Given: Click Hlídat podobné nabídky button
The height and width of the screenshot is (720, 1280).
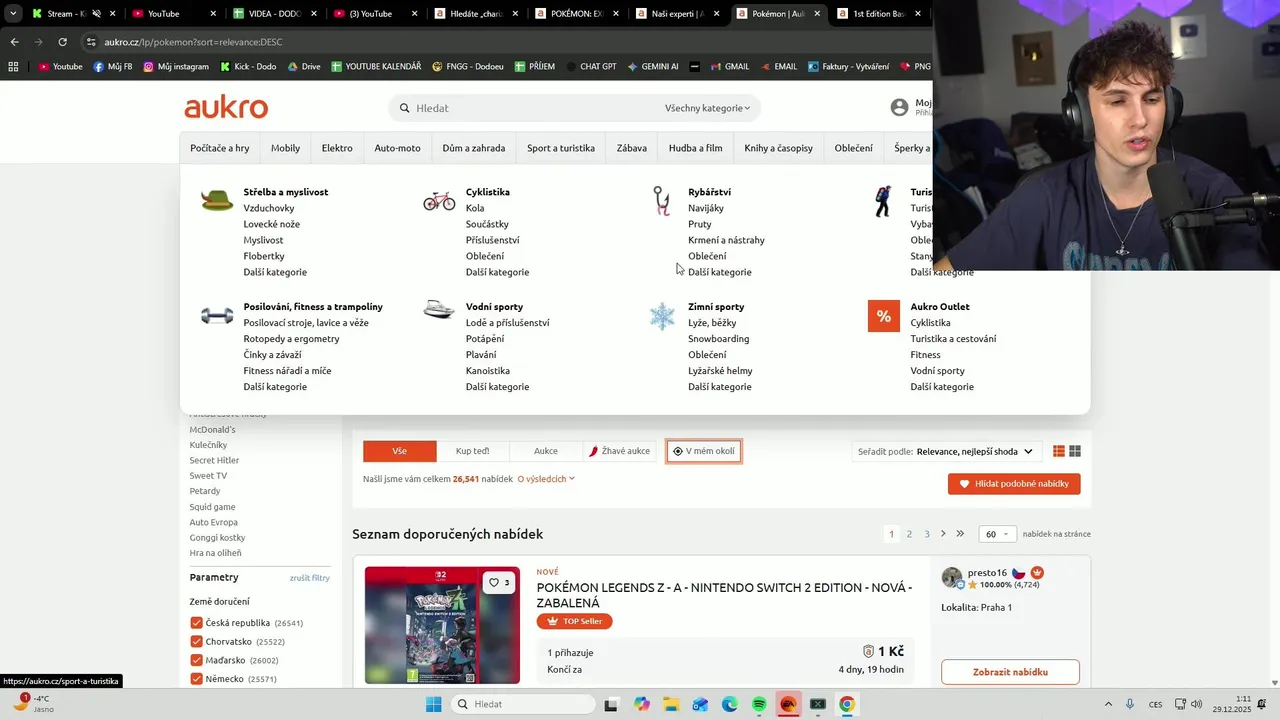Looking at the screenshot, I should (x=1014, y=484).
